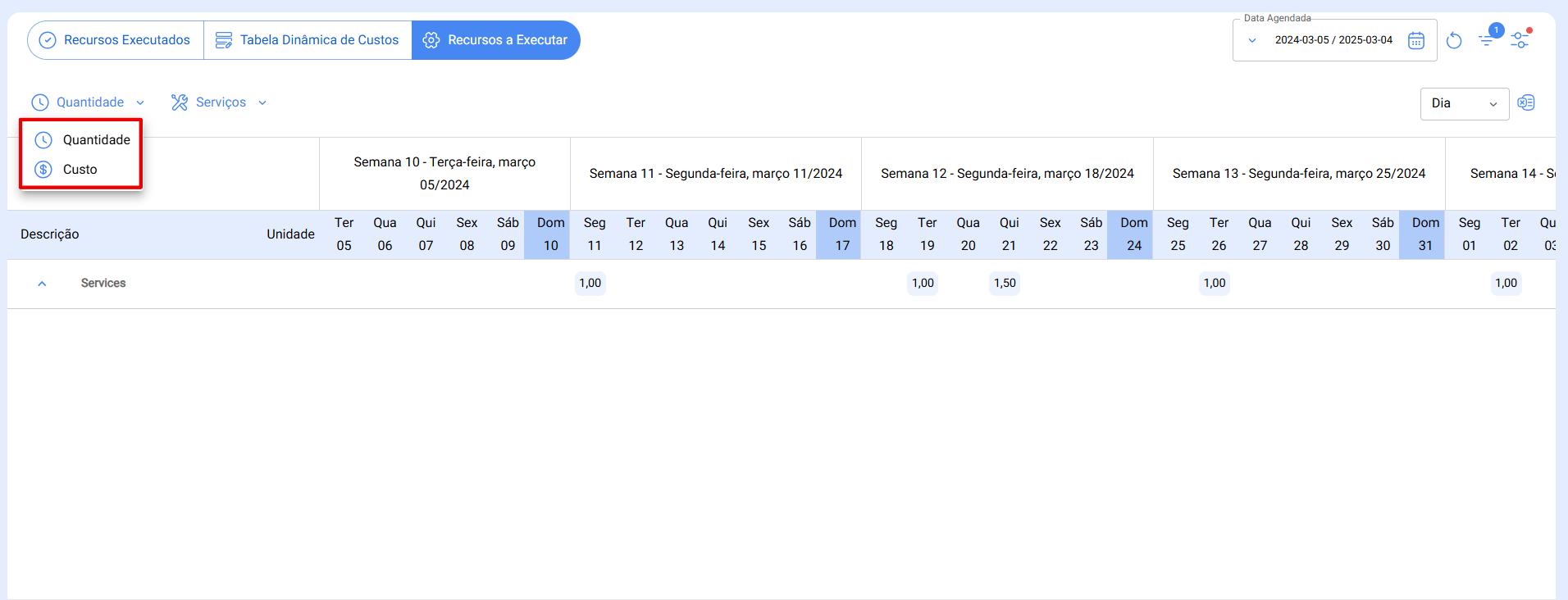Click the 1,00 value on Ter 19
1568x600 pixels.
tap(923, 284)
